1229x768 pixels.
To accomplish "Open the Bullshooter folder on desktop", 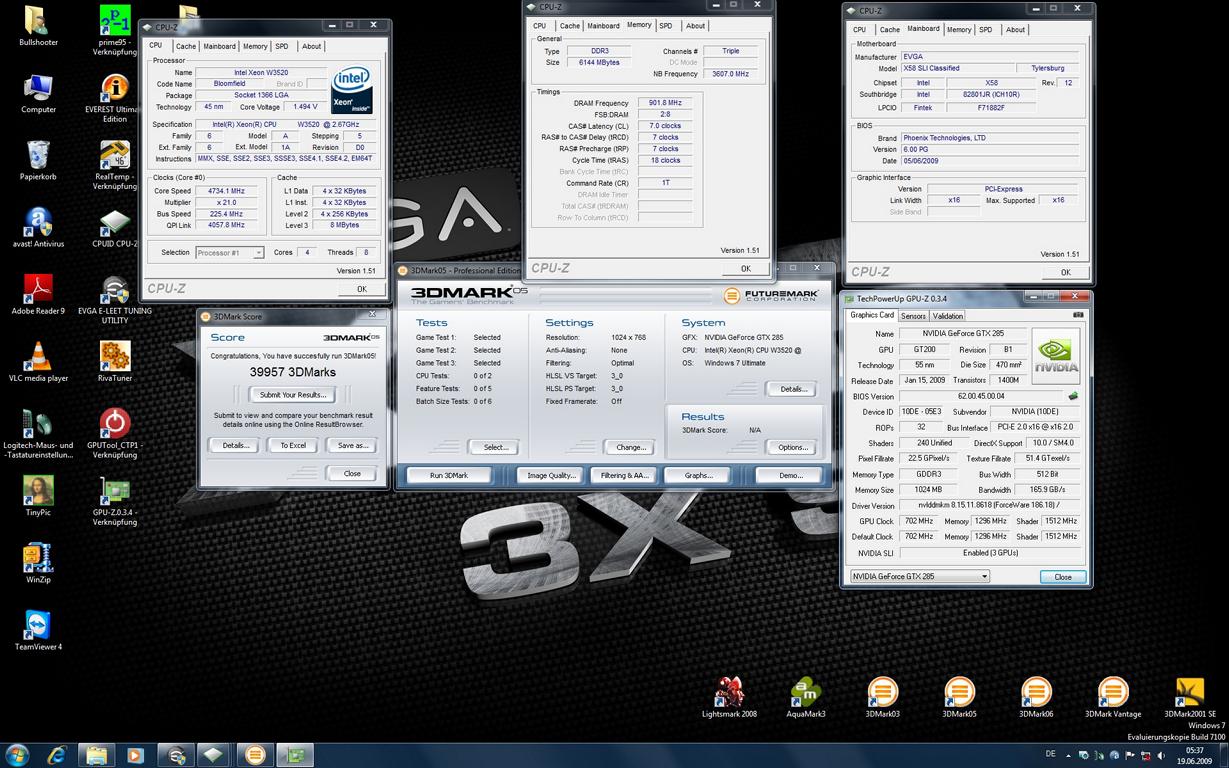I will coord(38,22).
